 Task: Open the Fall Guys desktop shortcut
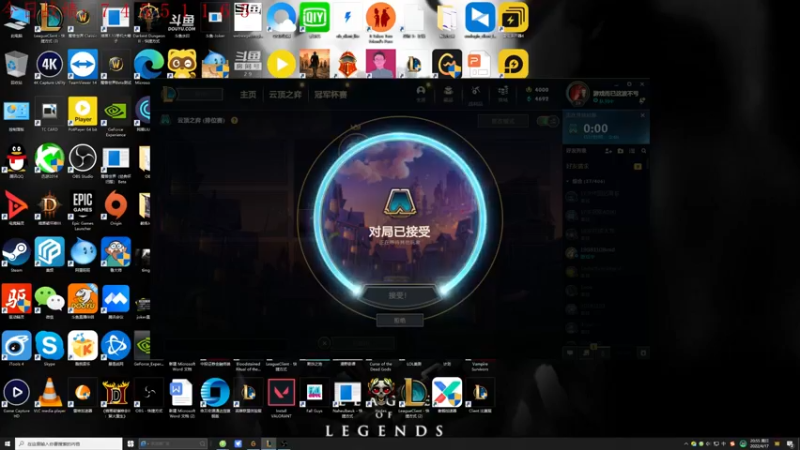[x=314, y=395]
